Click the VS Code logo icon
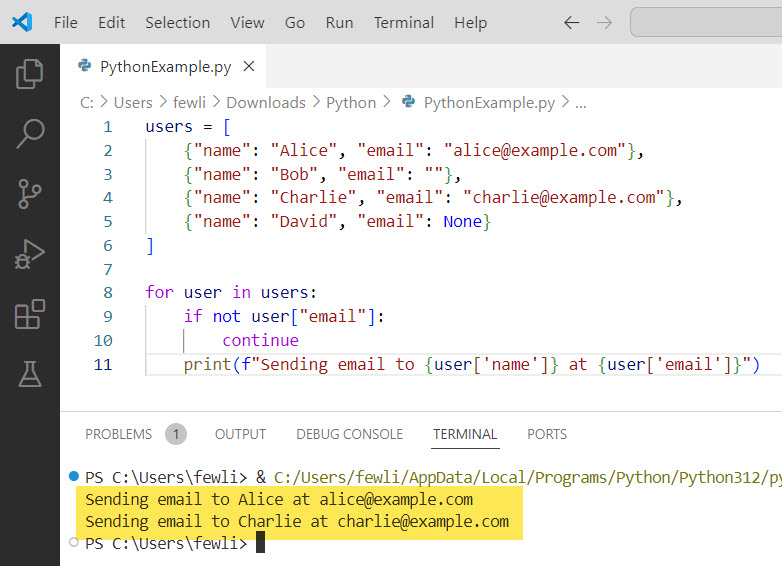782x566 pixels. click(x=22, y=22)
